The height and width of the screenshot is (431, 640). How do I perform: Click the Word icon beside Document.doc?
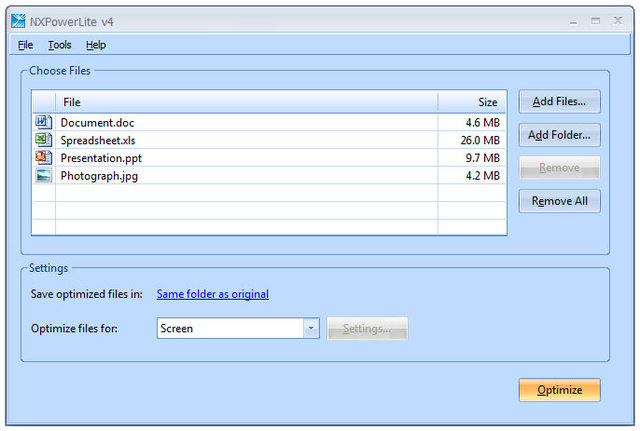[x=43, y=122]
